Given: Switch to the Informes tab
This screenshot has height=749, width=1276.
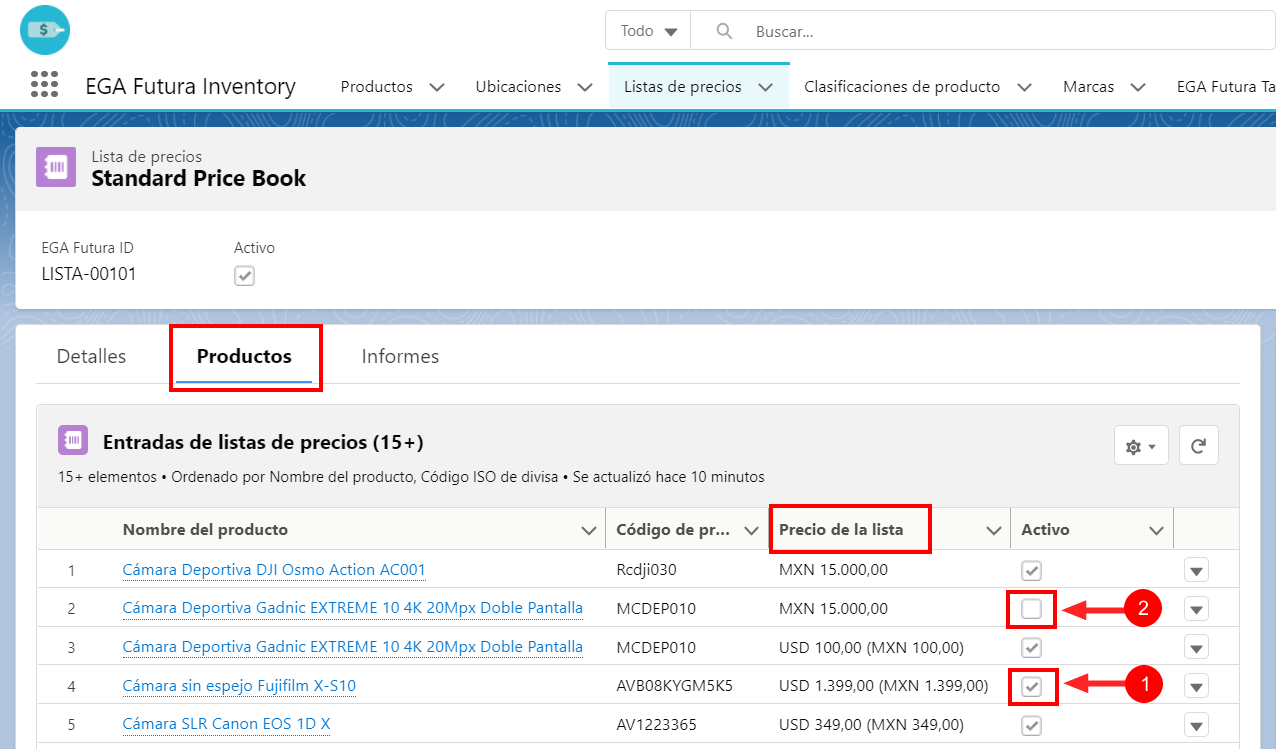Looking at the screenshot, I should [x=400, y=356].
